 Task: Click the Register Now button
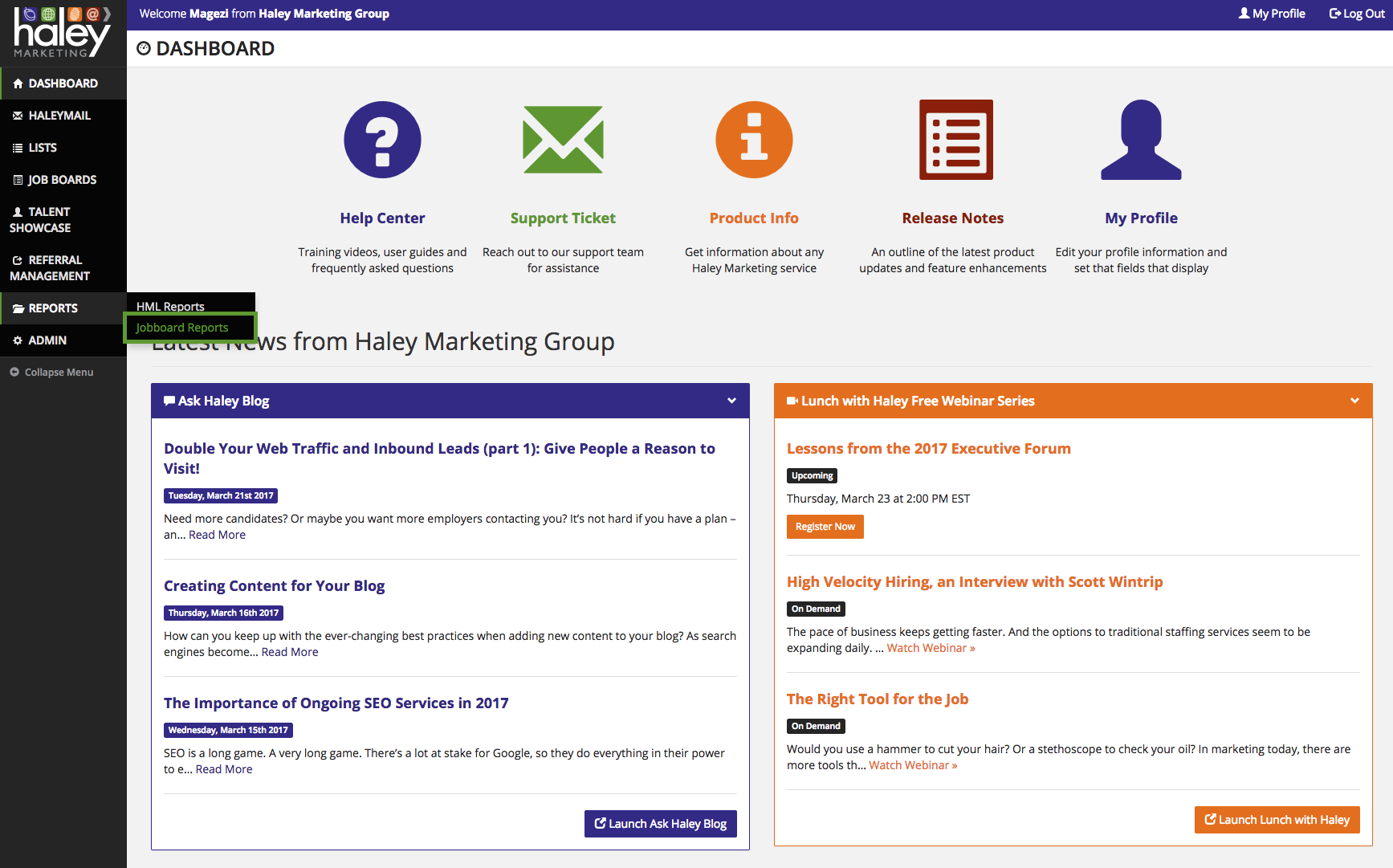pos(825,527)
